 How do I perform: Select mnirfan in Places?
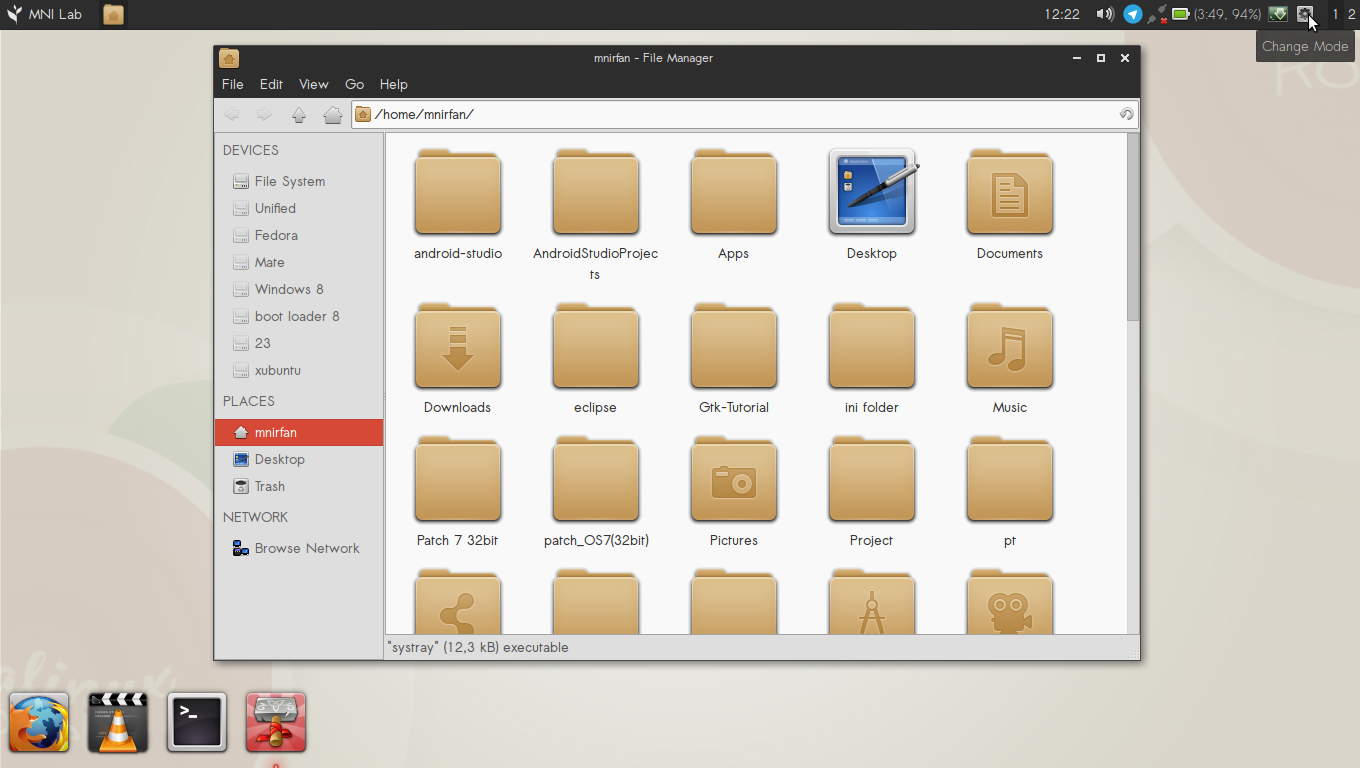[x=299, y=432]
